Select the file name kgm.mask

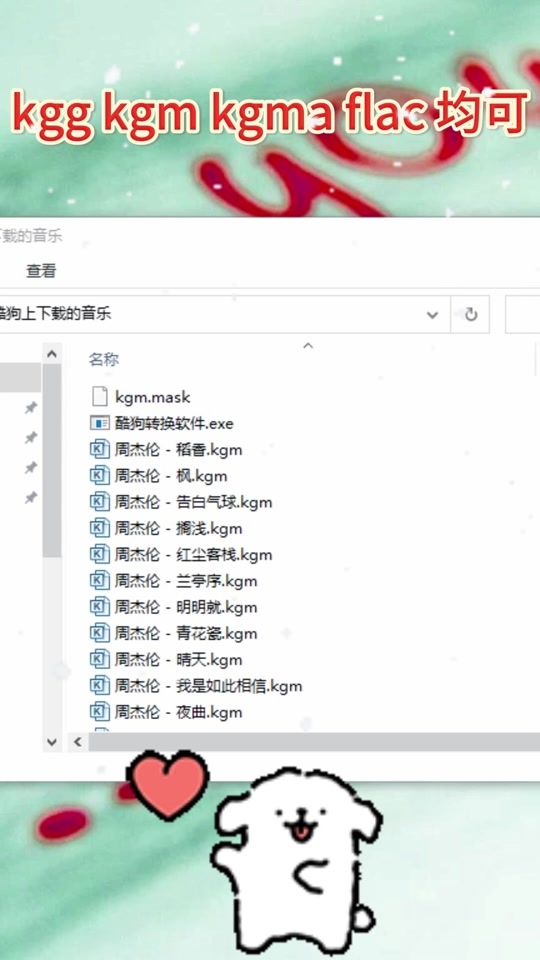point(152,397)
